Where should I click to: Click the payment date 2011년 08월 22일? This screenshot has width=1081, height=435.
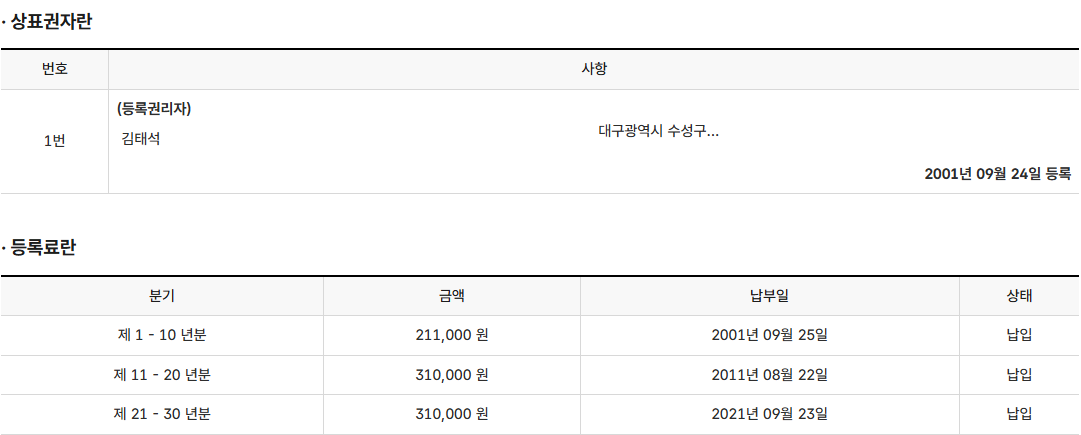tap(769, 375)
